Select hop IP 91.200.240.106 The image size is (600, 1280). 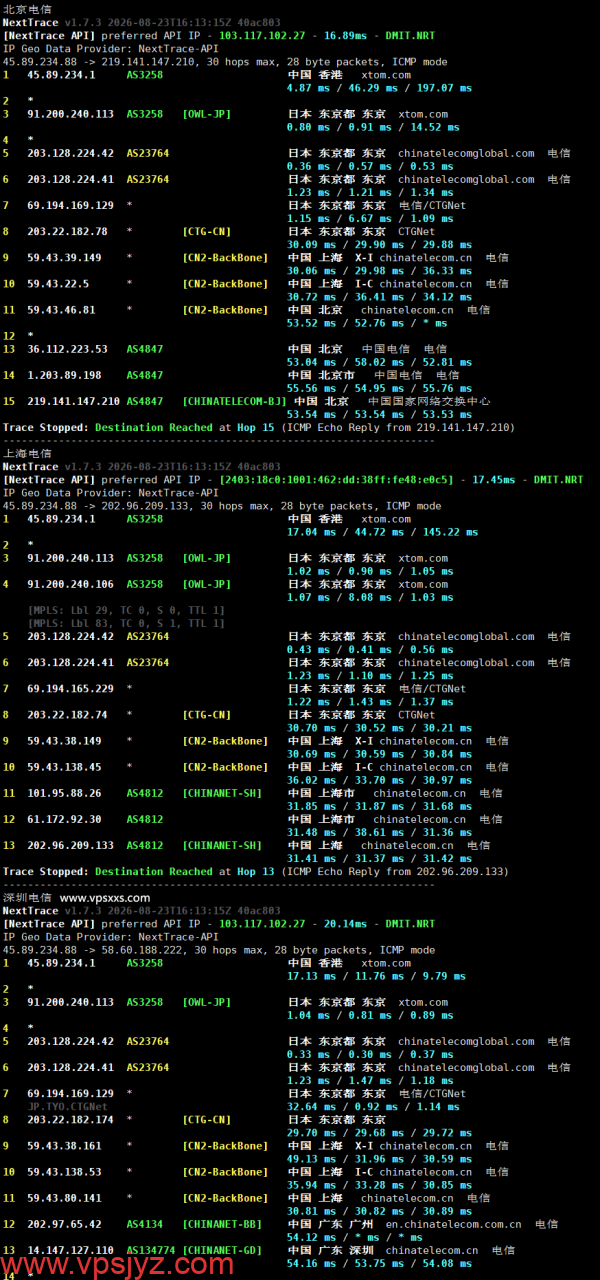pyautogui.click(x=70, y=584)
